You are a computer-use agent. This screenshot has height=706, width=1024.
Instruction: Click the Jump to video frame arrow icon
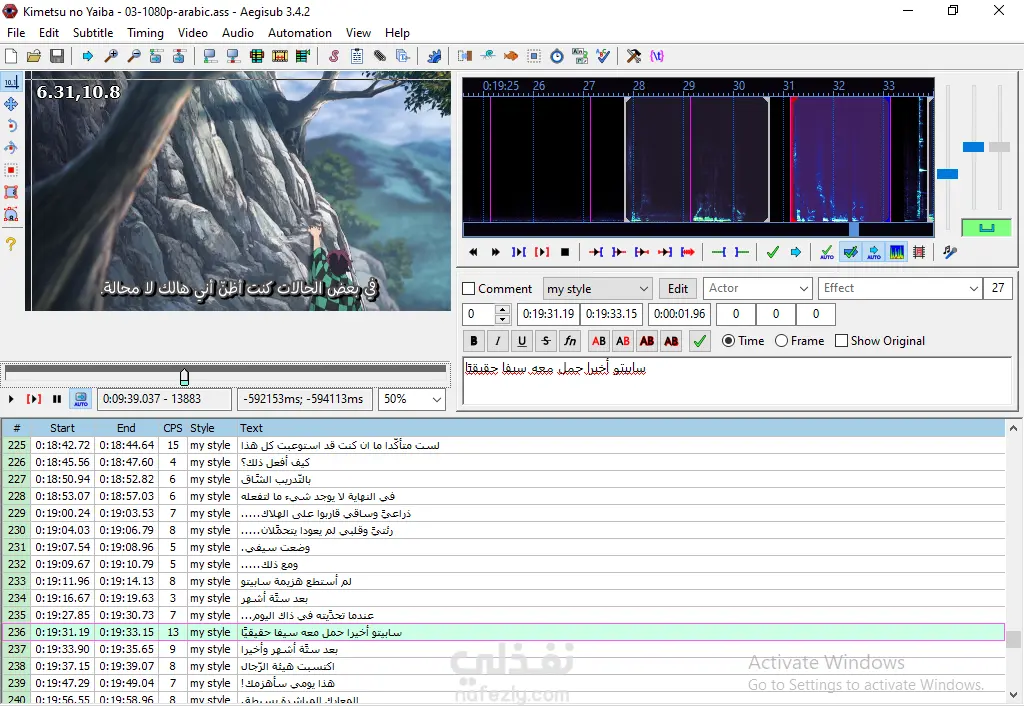[88, 56]
